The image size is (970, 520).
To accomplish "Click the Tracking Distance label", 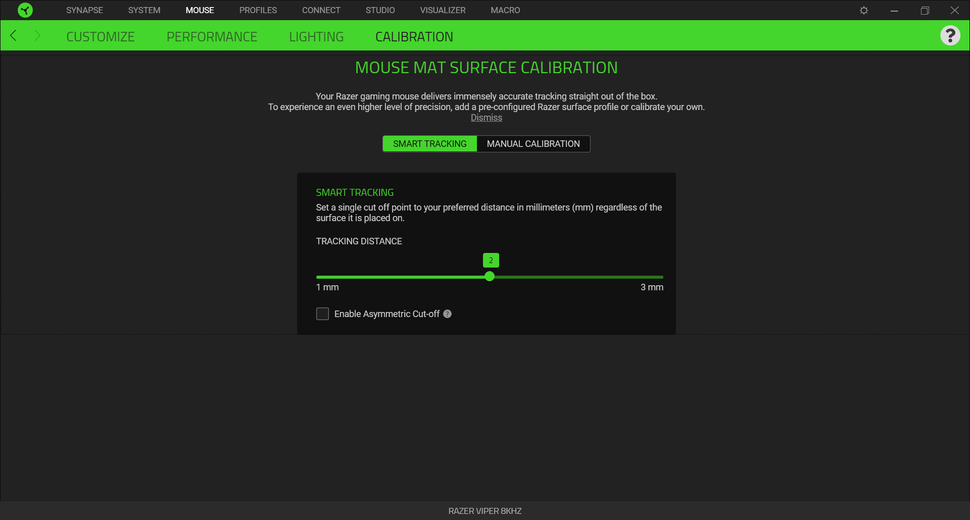I will 359,241.
